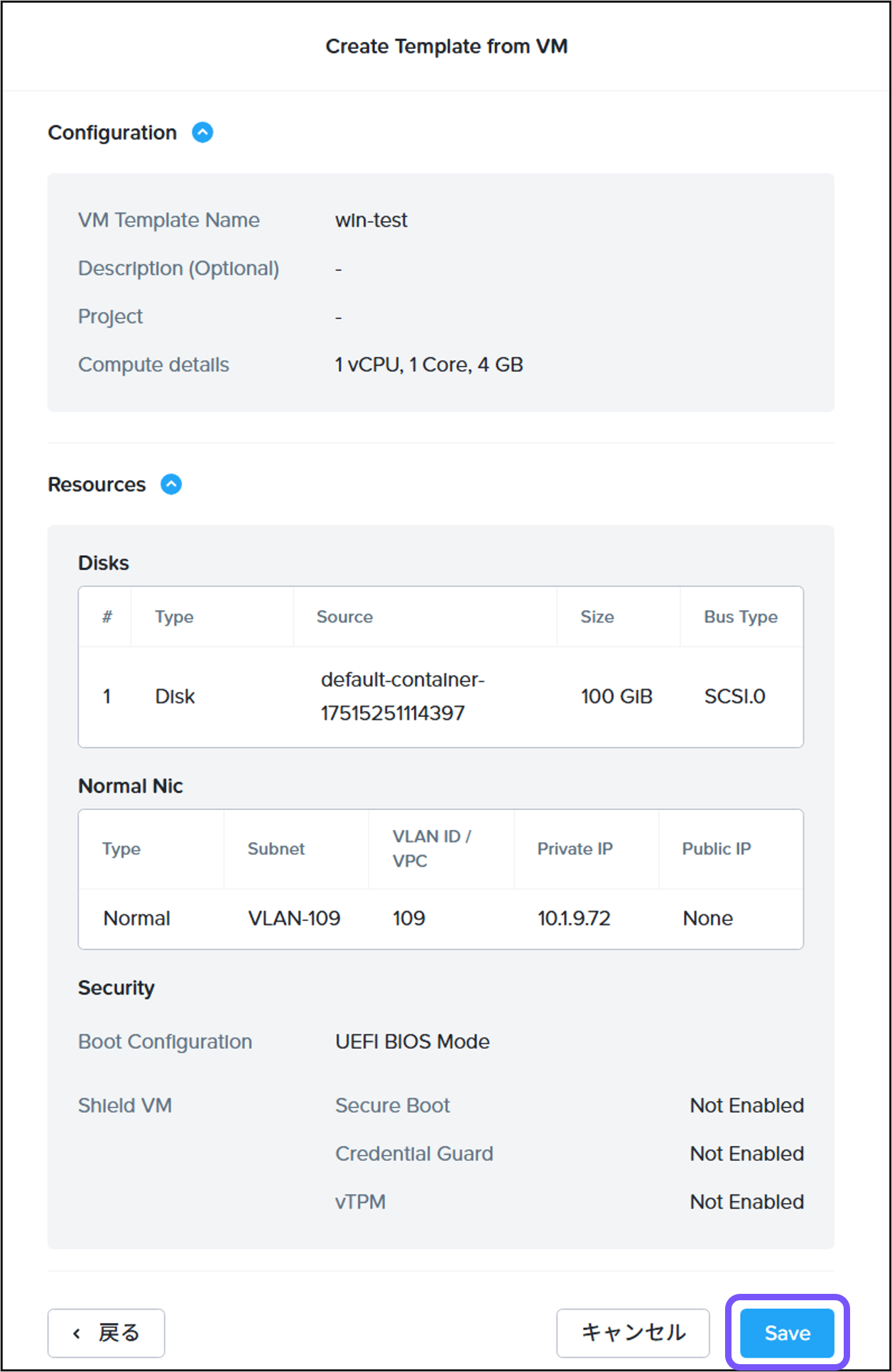Click the UEFI BIOS Mode boot configuration value
The width and height of the screenshot is (892, 1372).
pyautogui.click(x=412, y=1041)
